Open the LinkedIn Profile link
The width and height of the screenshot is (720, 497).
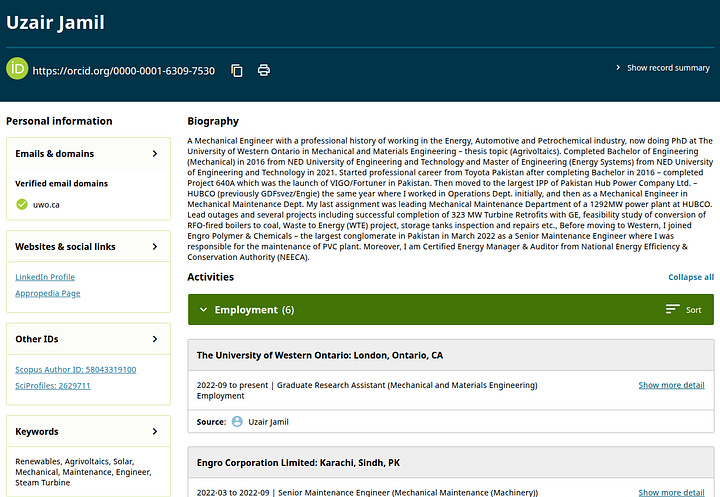tap(45, 277)
